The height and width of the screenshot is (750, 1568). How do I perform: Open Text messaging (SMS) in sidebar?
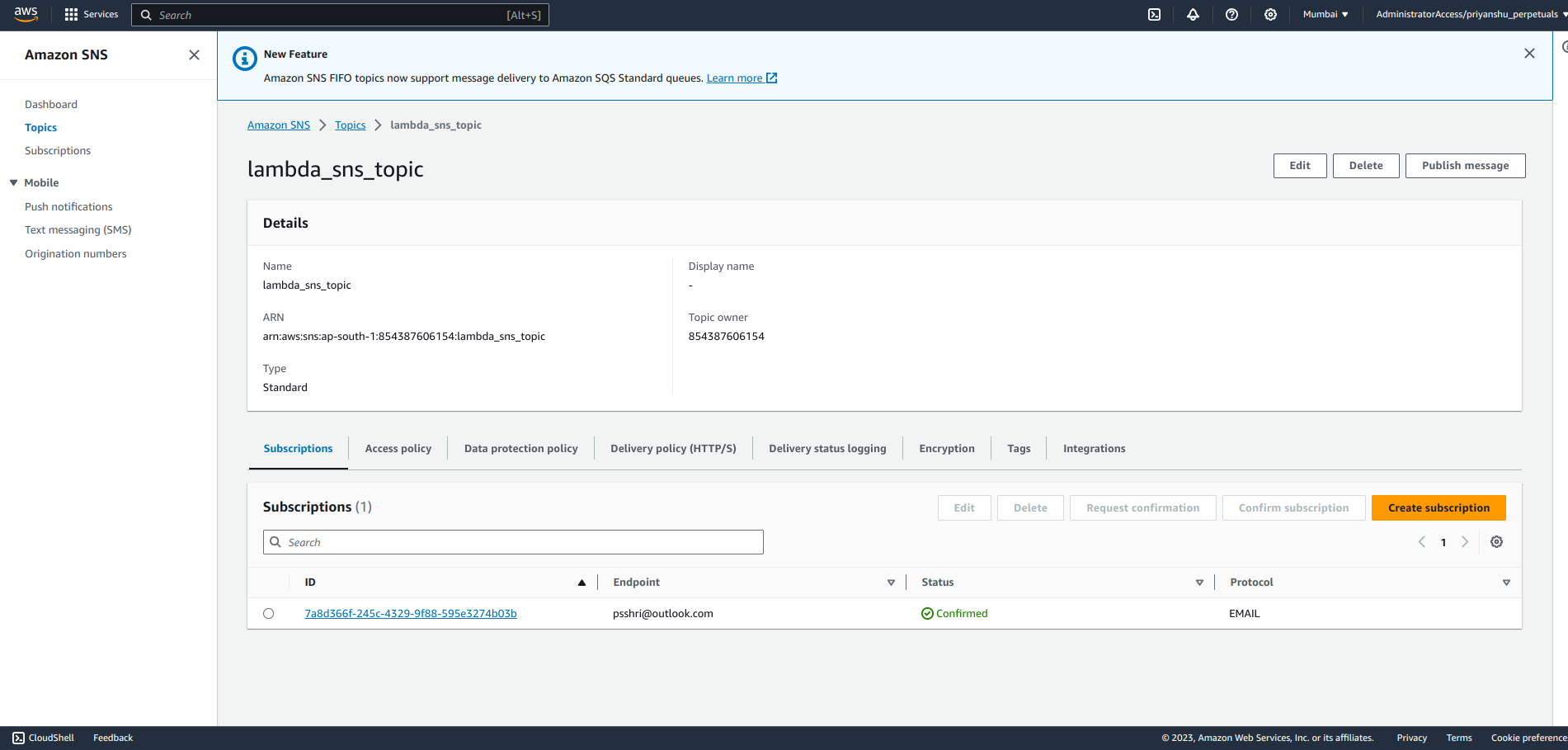[x=78, y=229]
